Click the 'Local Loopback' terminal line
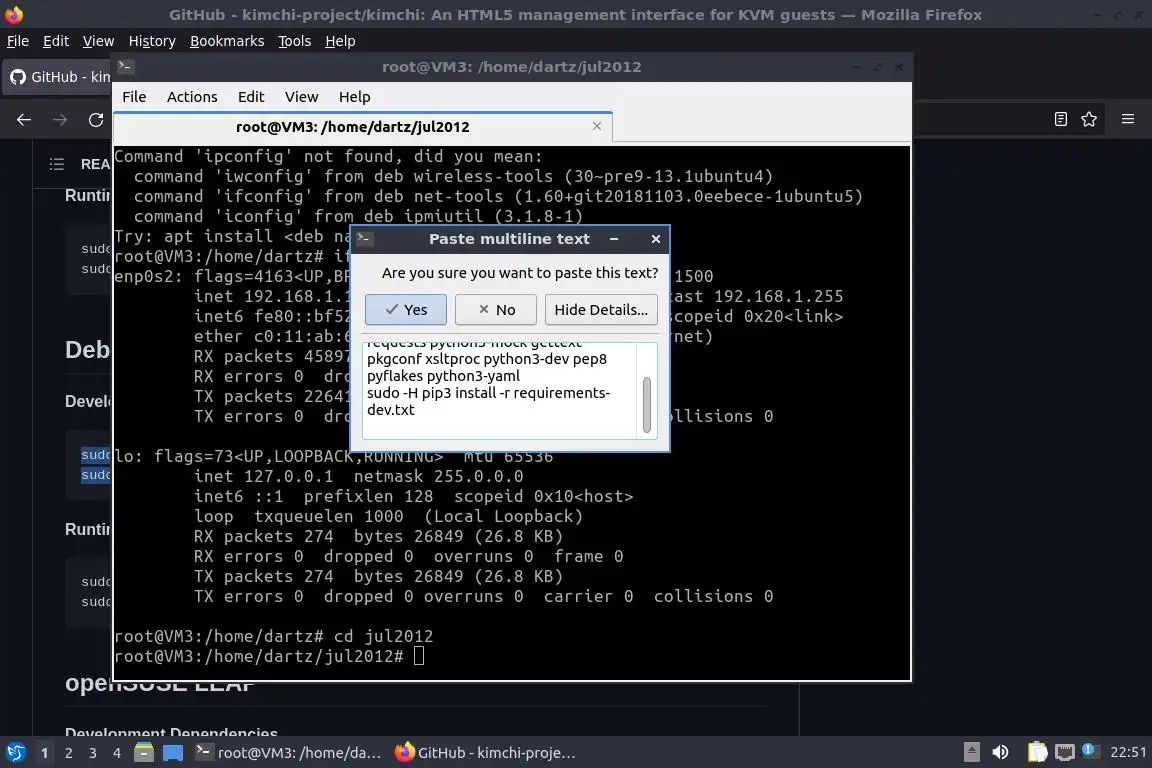The width and height of the screenshot is (1152, 768). point(389,517)
